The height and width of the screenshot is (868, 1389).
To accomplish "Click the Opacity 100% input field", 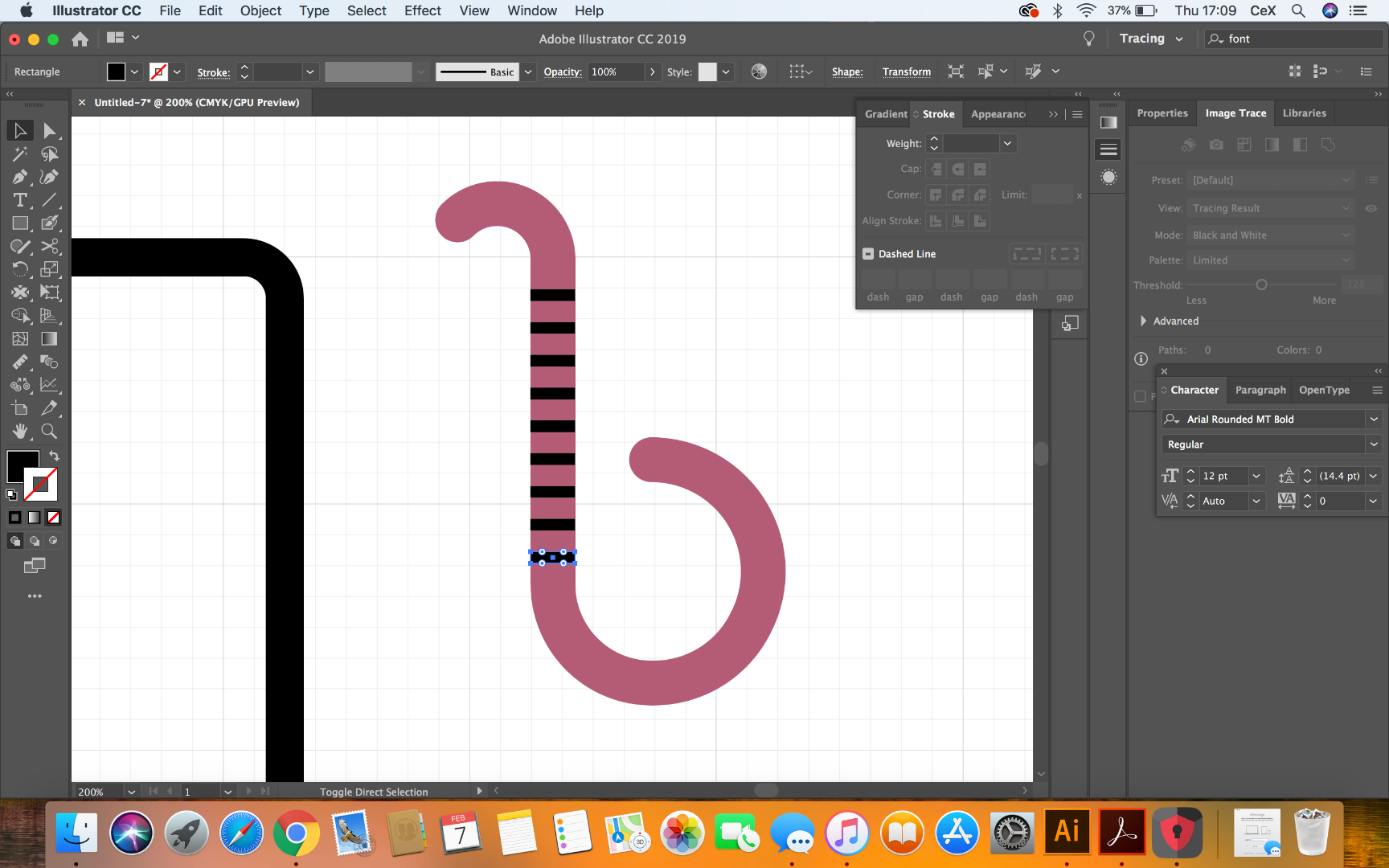I will 616,72.
